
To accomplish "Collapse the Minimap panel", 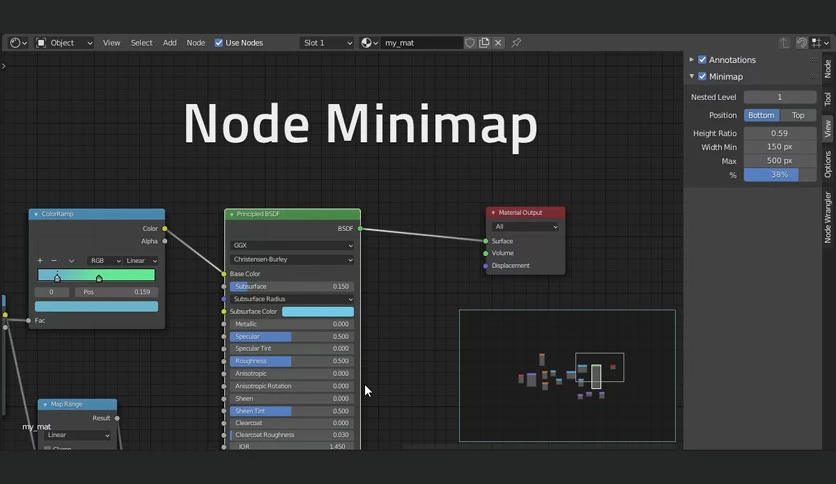I will pos(692,76).
